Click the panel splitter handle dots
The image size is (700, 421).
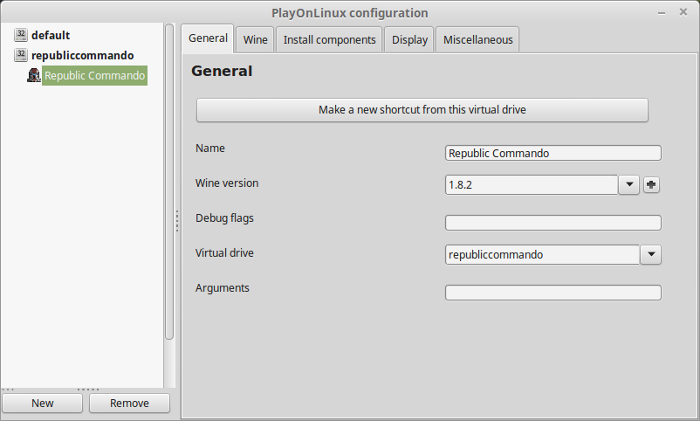(x=177, y=221)
